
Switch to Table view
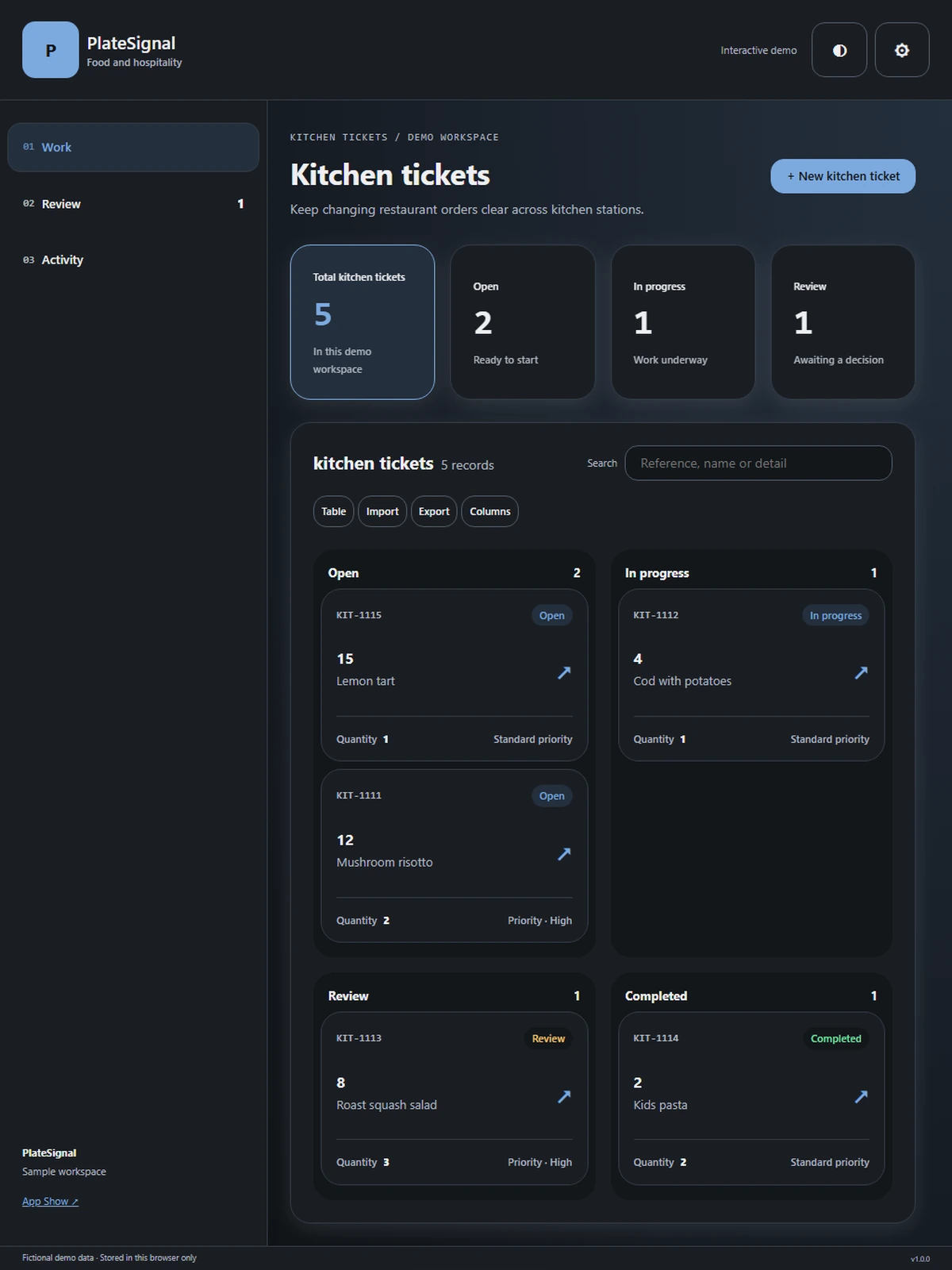333,511
